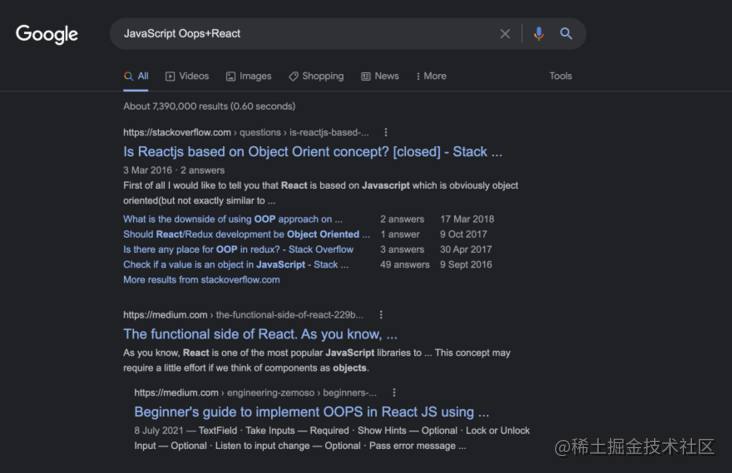Open 'Should React/Redux development be Object Oriented' link
The image size is (732, 473).
coord(246,234)
